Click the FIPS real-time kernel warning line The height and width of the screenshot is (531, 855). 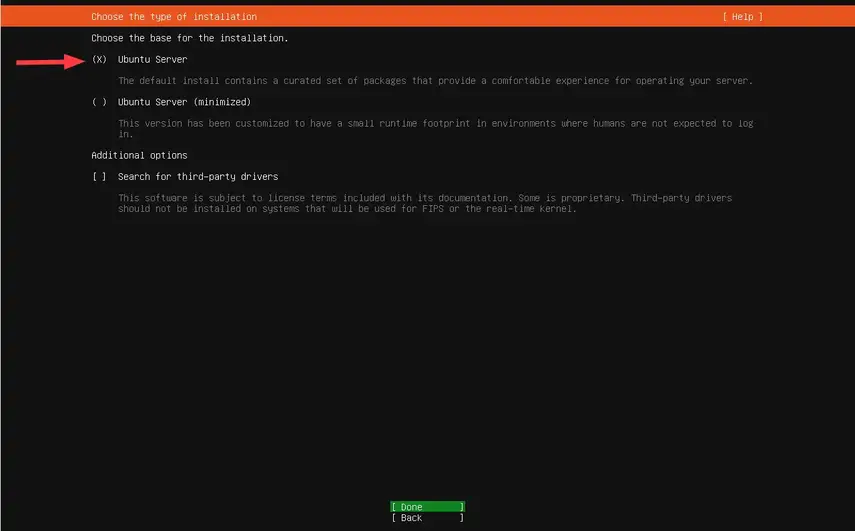tap(347, 209)
